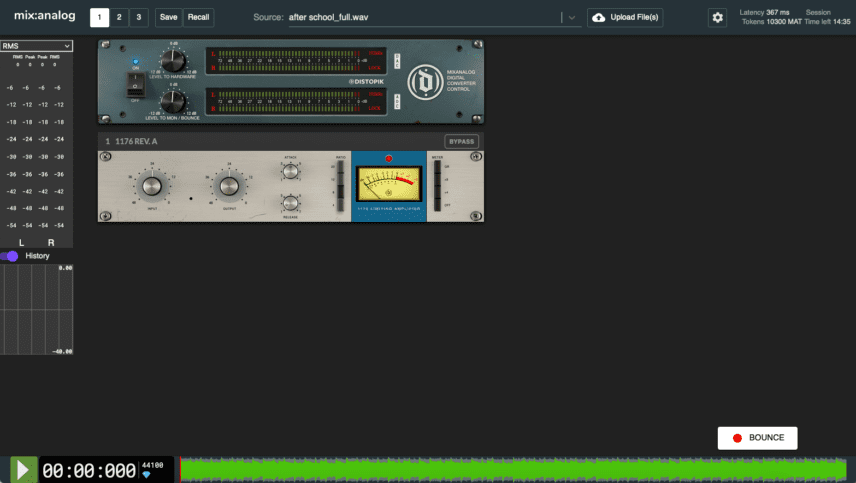Click the history graph panel
The height and width of the screenshot is (483, 856).
pyautogui.click(x=37, y=310)
